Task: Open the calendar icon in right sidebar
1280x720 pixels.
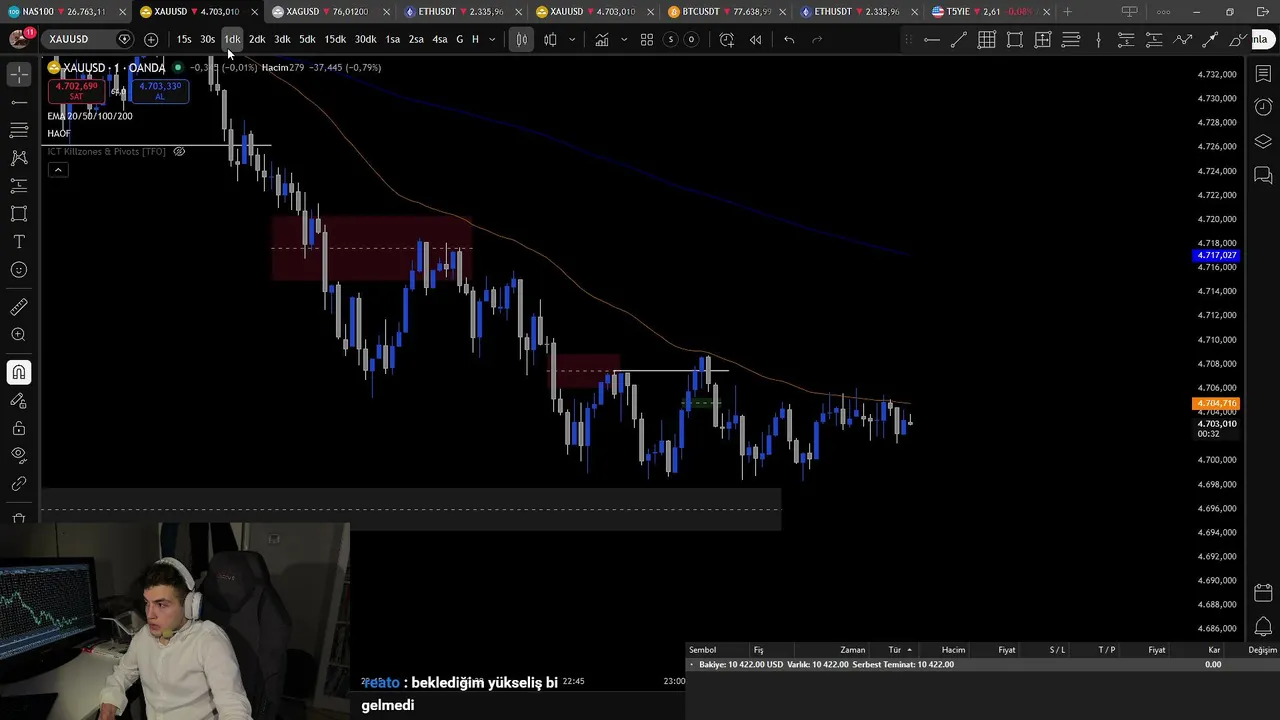Action: [x=1263, y=593]
